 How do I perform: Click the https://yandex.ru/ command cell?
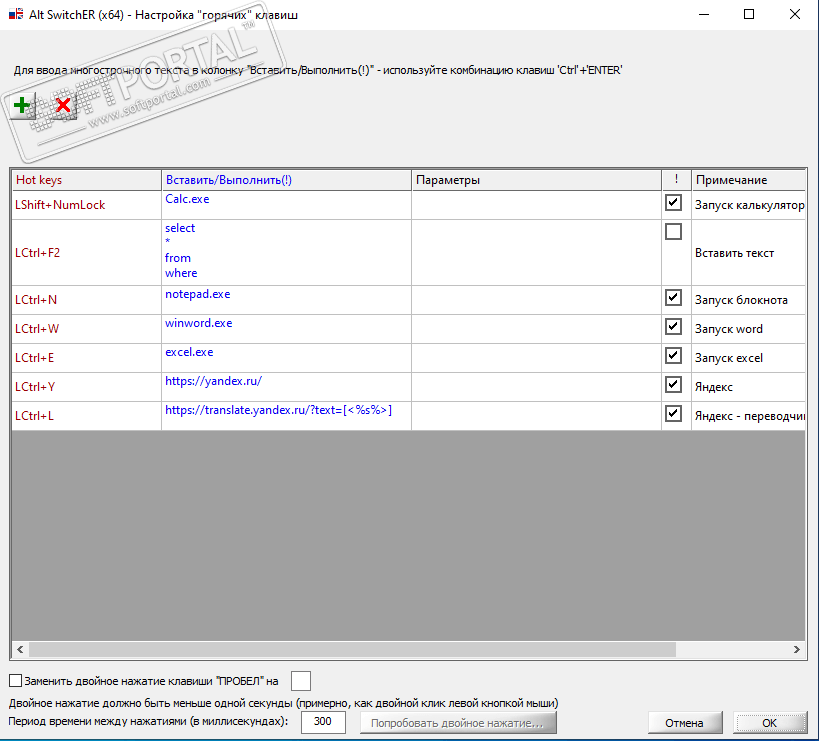click(x=286, y=387)
